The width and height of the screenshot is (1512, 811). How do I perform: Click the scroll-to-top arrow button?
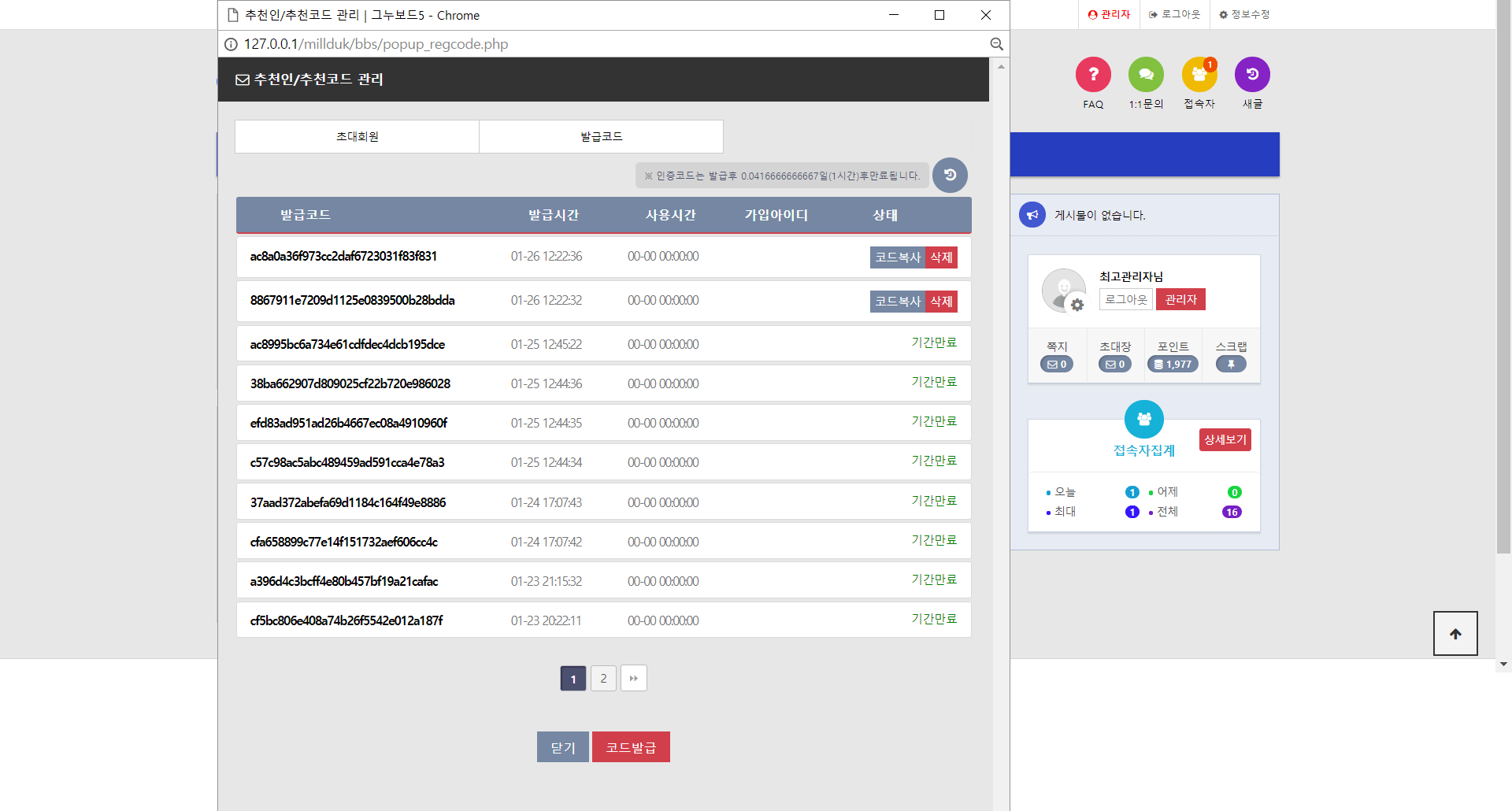(1455, 634)
